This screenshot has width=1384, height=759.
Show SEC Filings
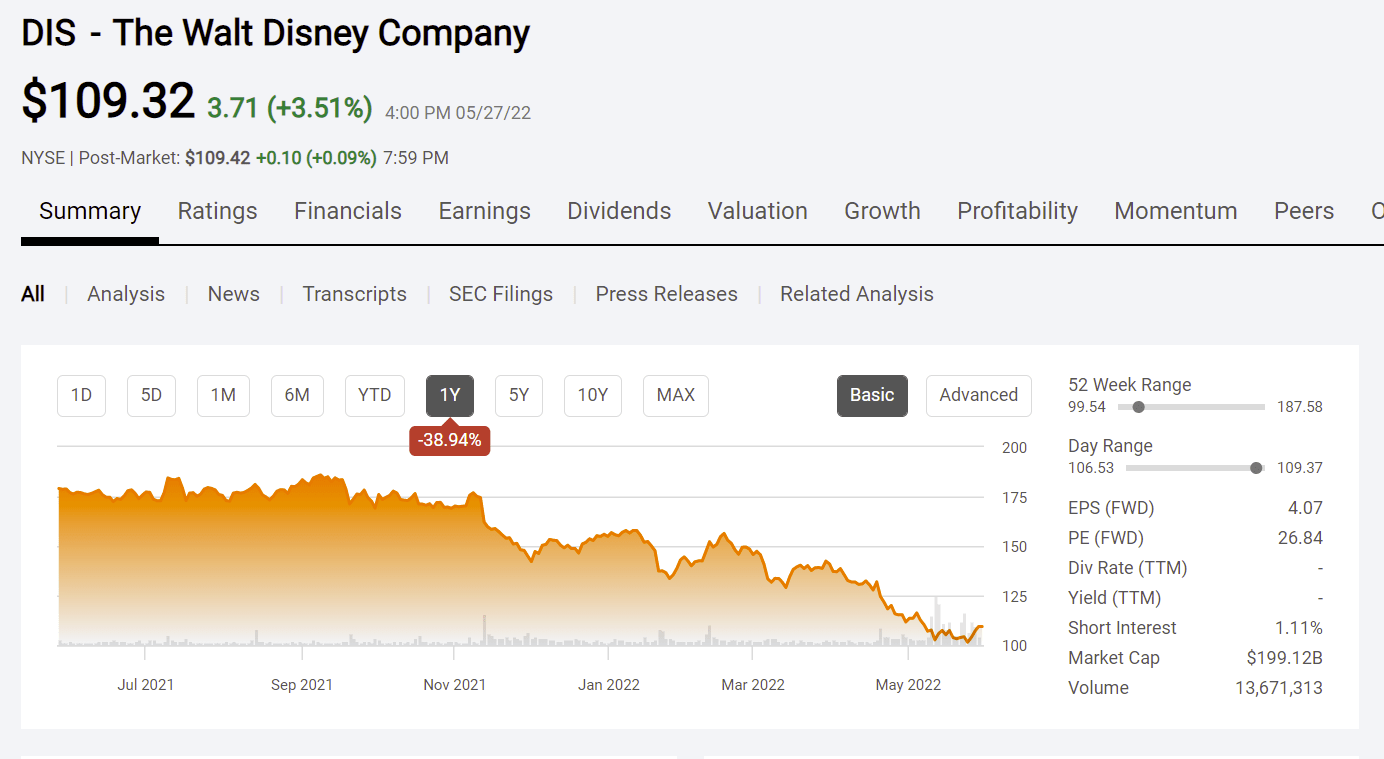click(501, 294)
